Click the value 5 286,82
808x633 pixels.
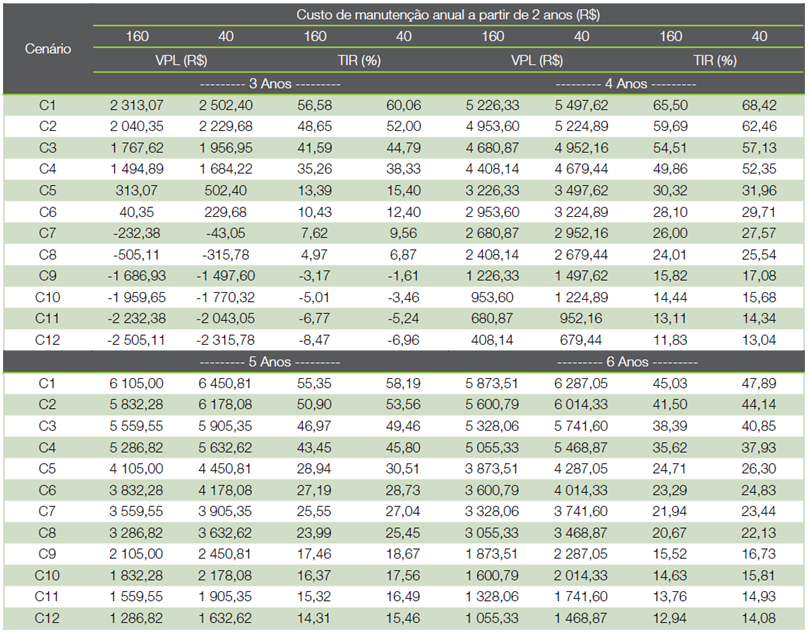137,447
